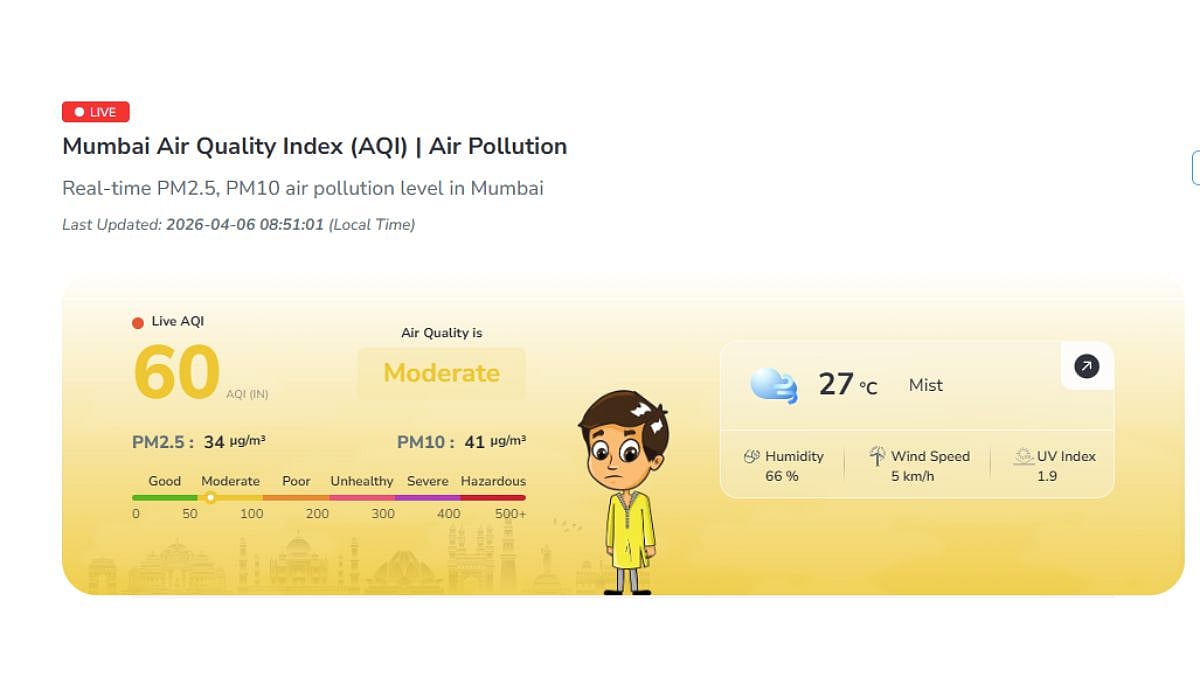Click the mist cloud weather icon
This screenshot has width=1200, height=675.
[773, 385]
